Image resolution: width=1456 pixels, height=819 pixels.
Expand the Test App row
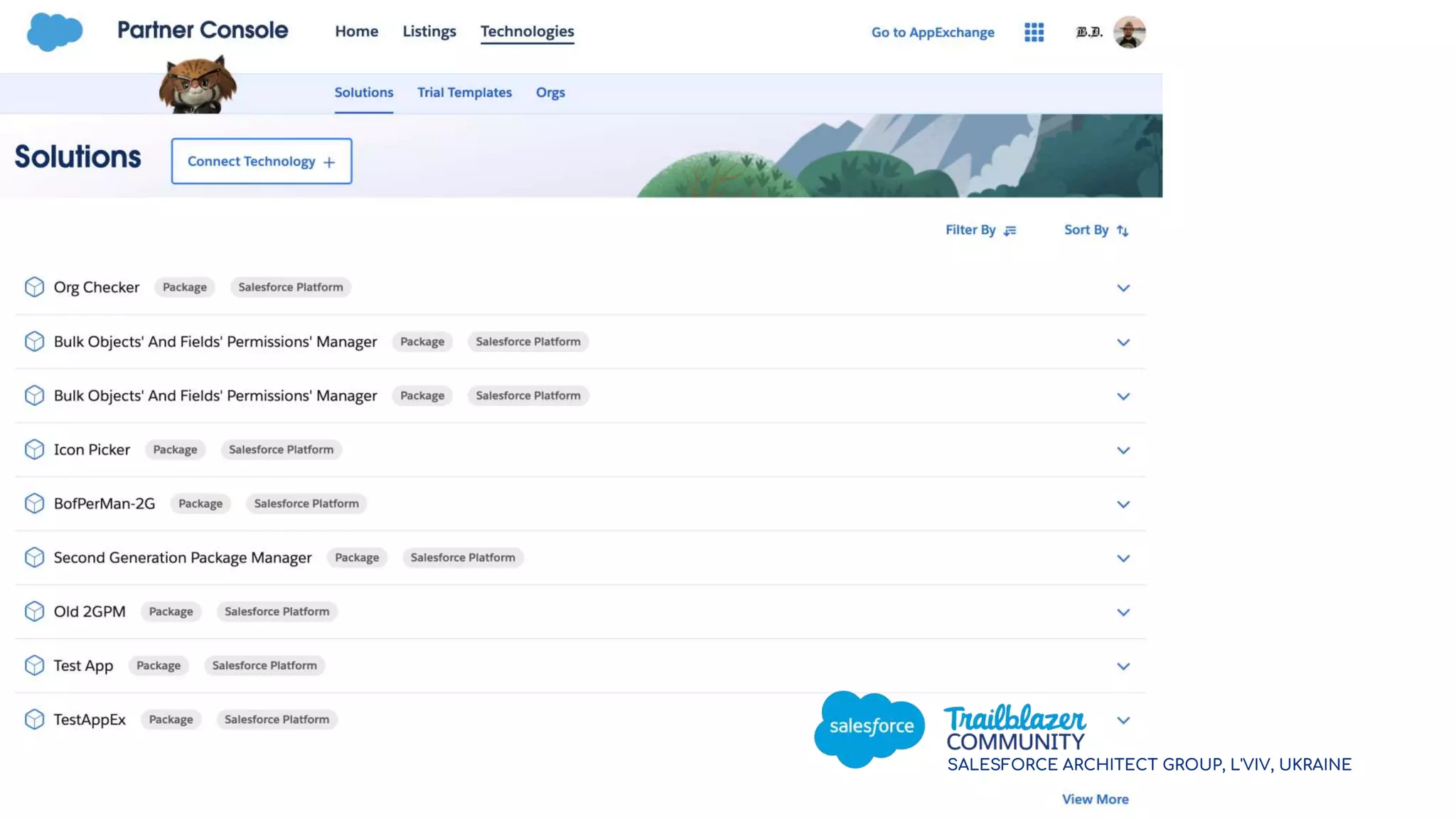coord(1123,666)
